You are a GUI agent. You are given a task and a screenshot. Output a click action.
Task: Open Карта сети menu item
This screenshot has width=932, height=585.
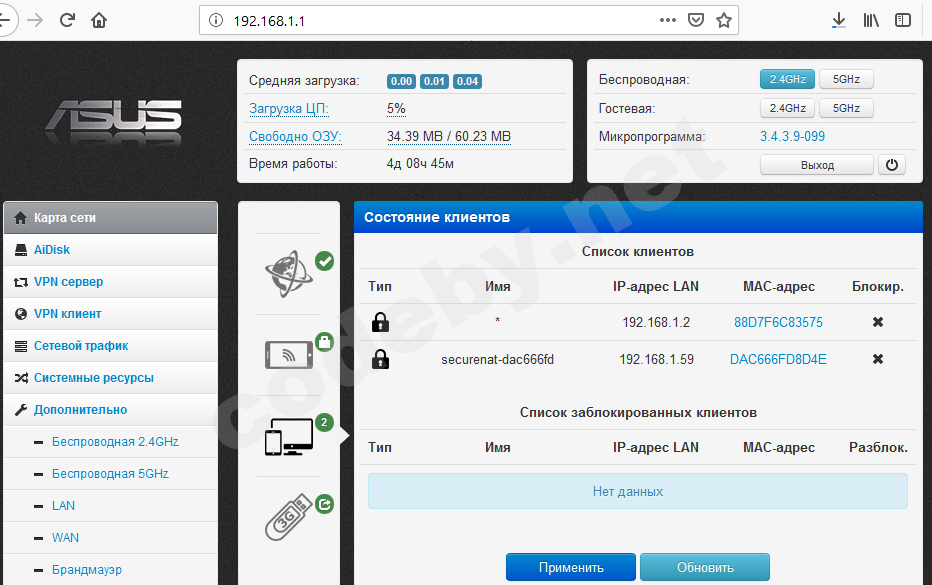111,218
